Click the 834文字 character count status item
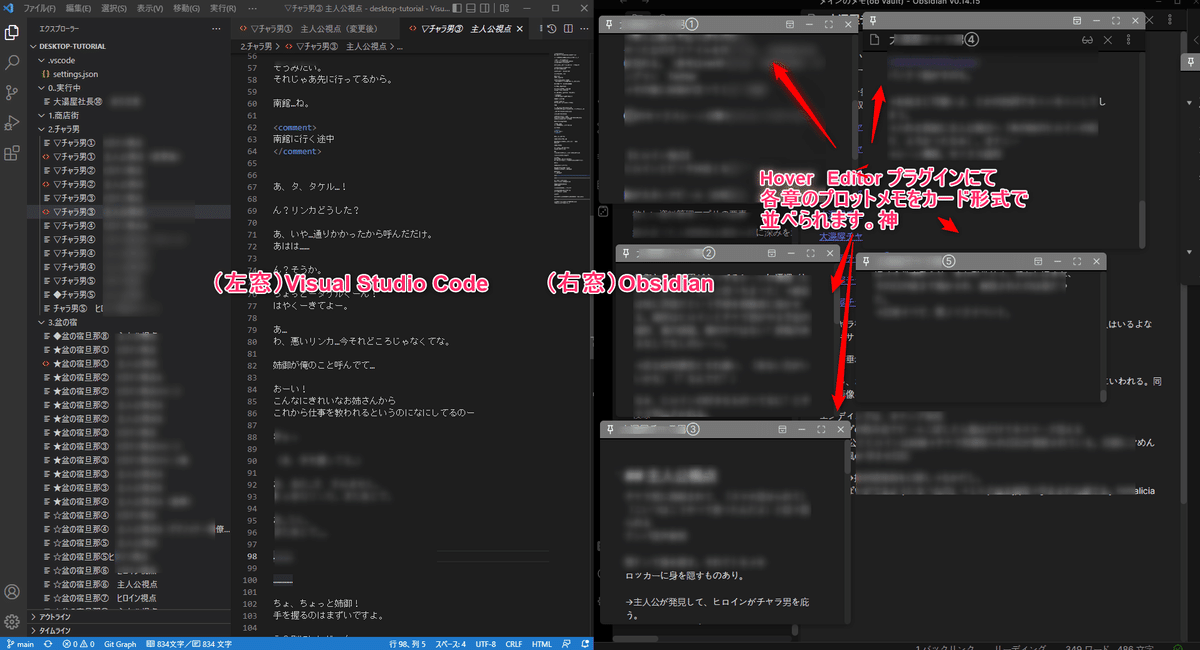 [x=188, y=644]
